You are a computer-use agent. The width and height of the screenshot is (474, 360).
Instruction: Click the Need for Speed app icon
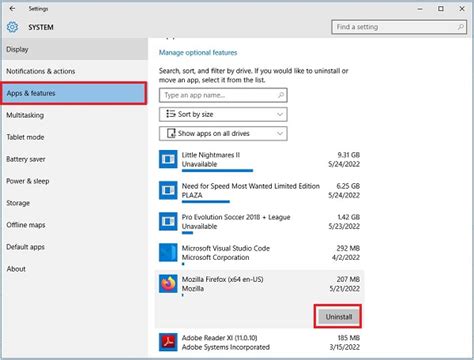(x=168, y=190)
